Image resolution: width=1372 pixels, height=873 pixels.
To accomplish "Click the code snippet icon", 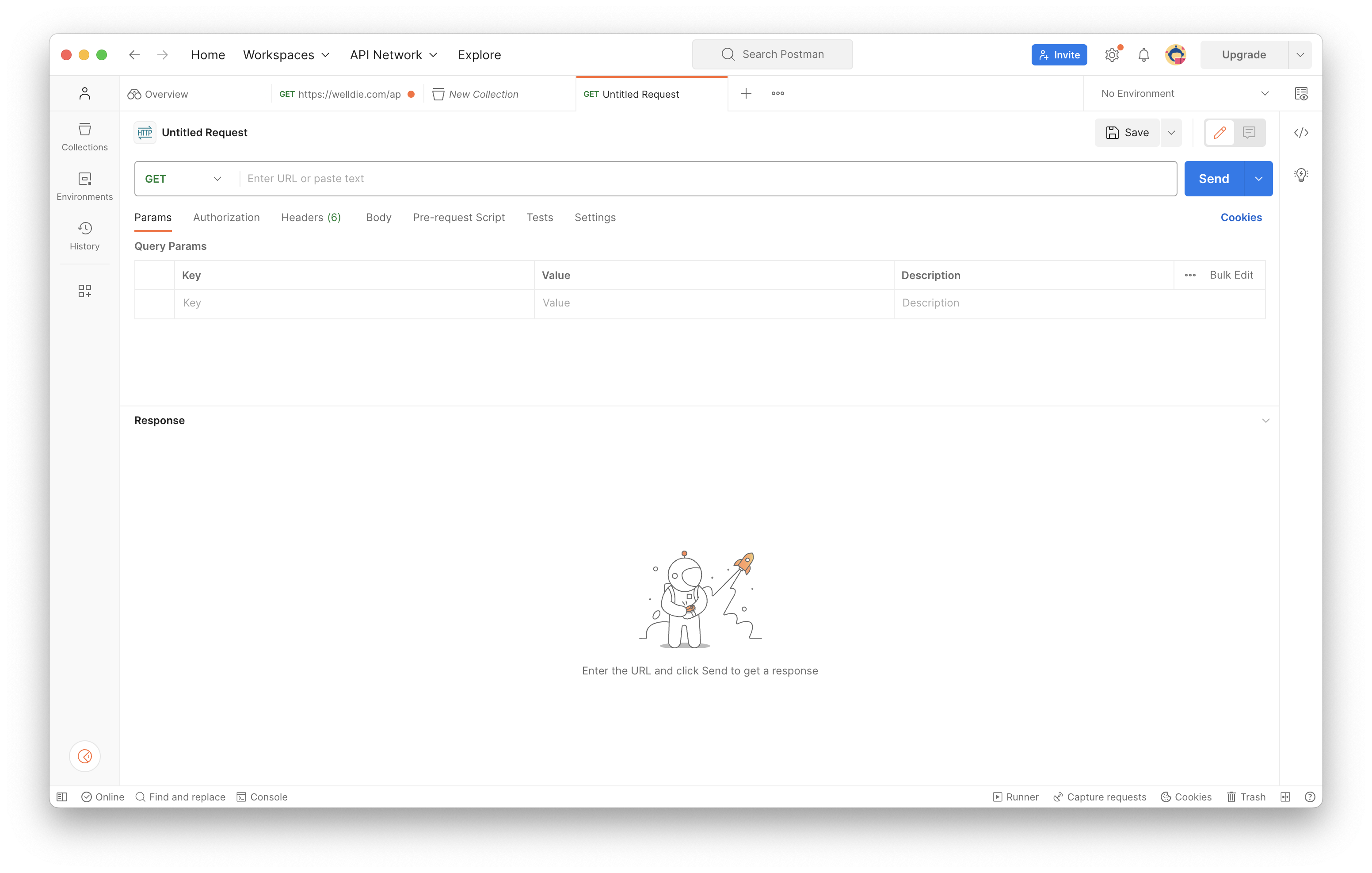I will coord(1301,133).
